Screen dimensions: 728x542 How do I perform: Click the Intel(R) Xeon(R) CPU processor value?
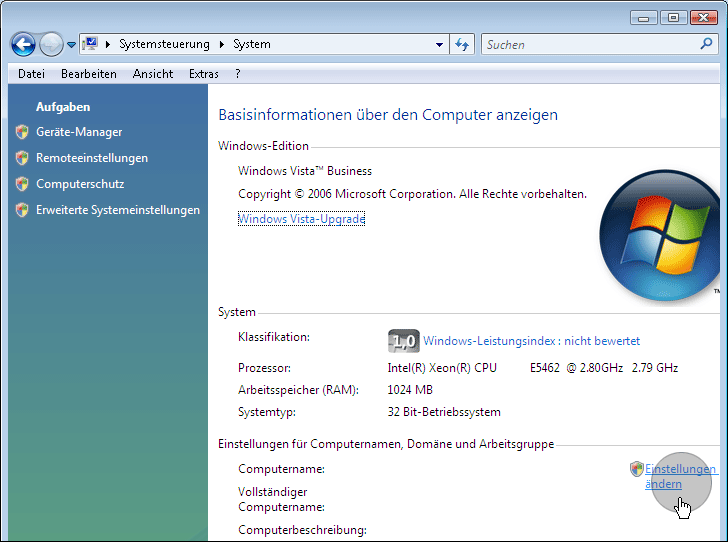pos(533,368)
